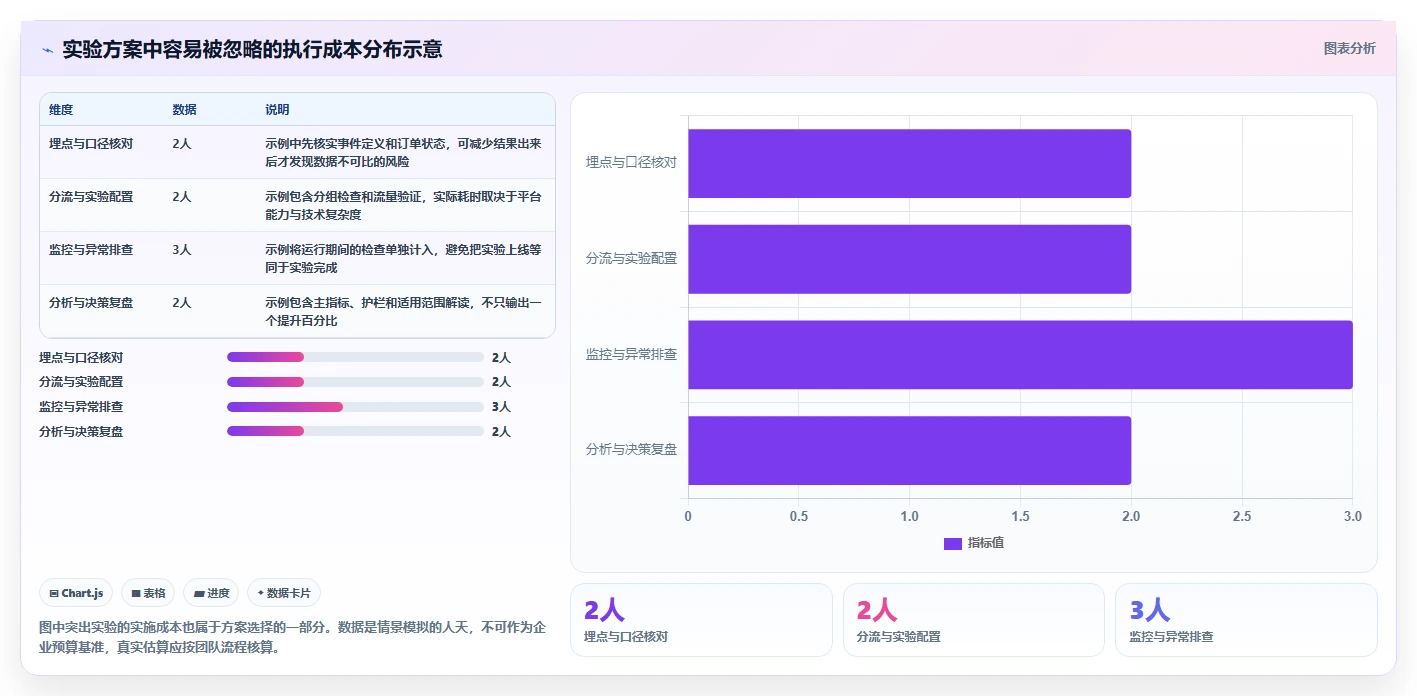Click the 维度 column header
1417x696 pixels.
(61, 110)
